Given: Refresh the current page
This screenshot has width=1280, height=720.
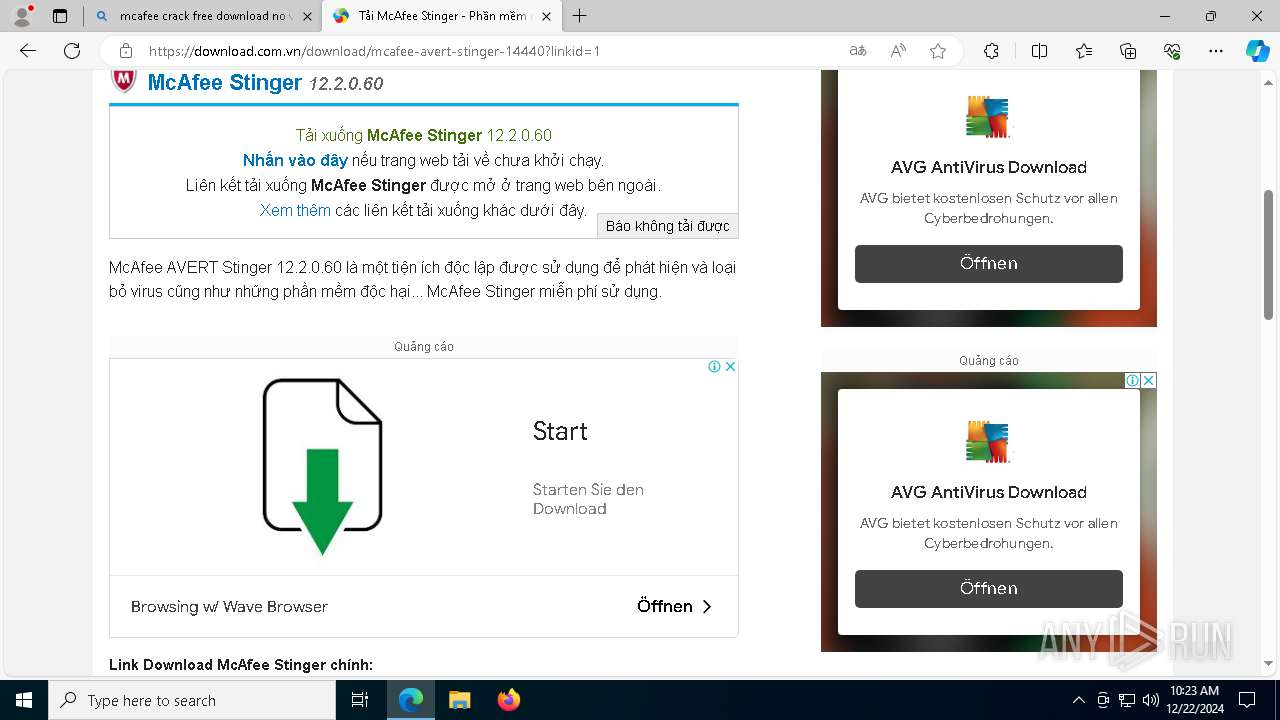Looking at the screenshot, I should point(72,51).
